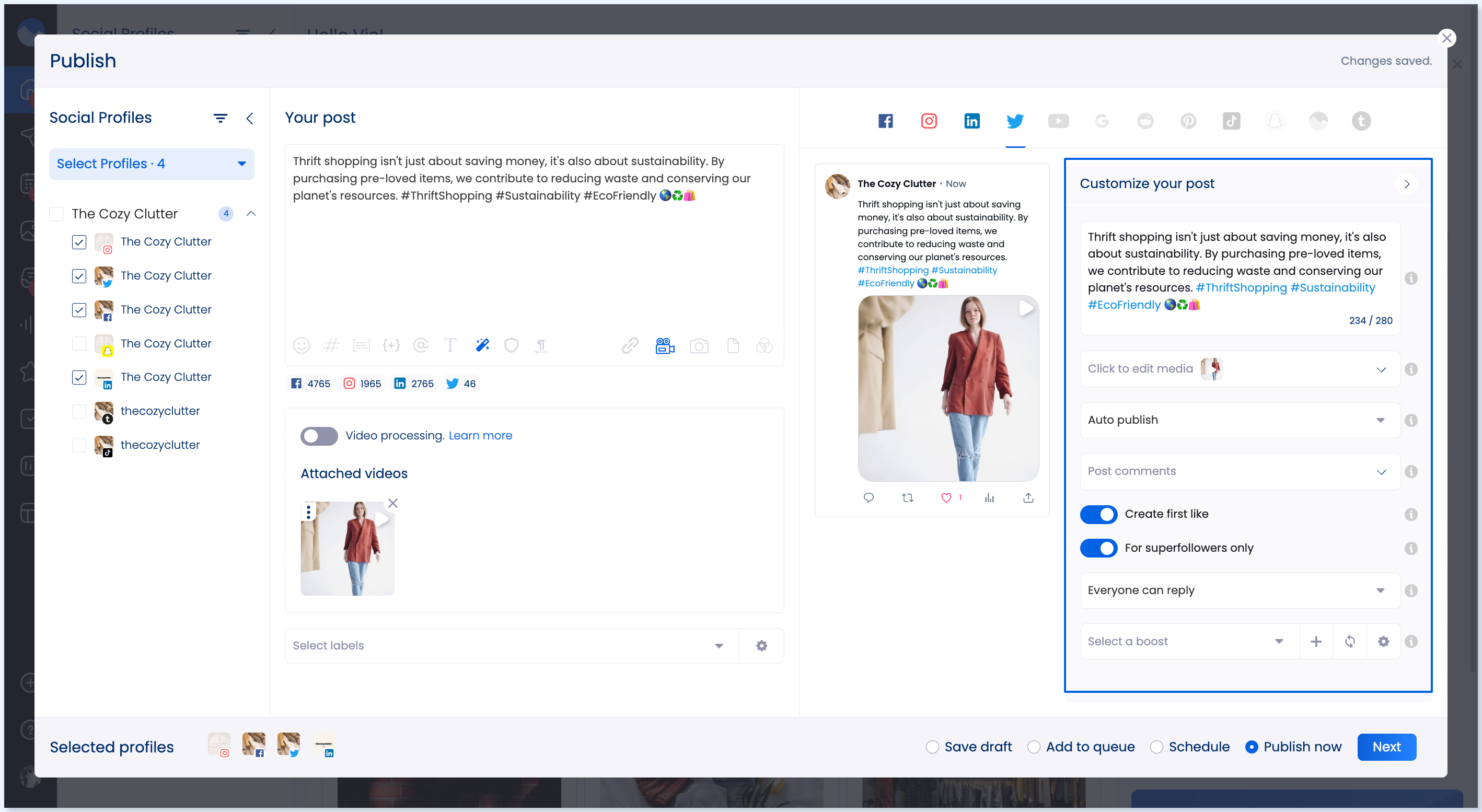The image size is (1482, 812).
Task: Select the Save draft radio option
Action: [933, 747]
